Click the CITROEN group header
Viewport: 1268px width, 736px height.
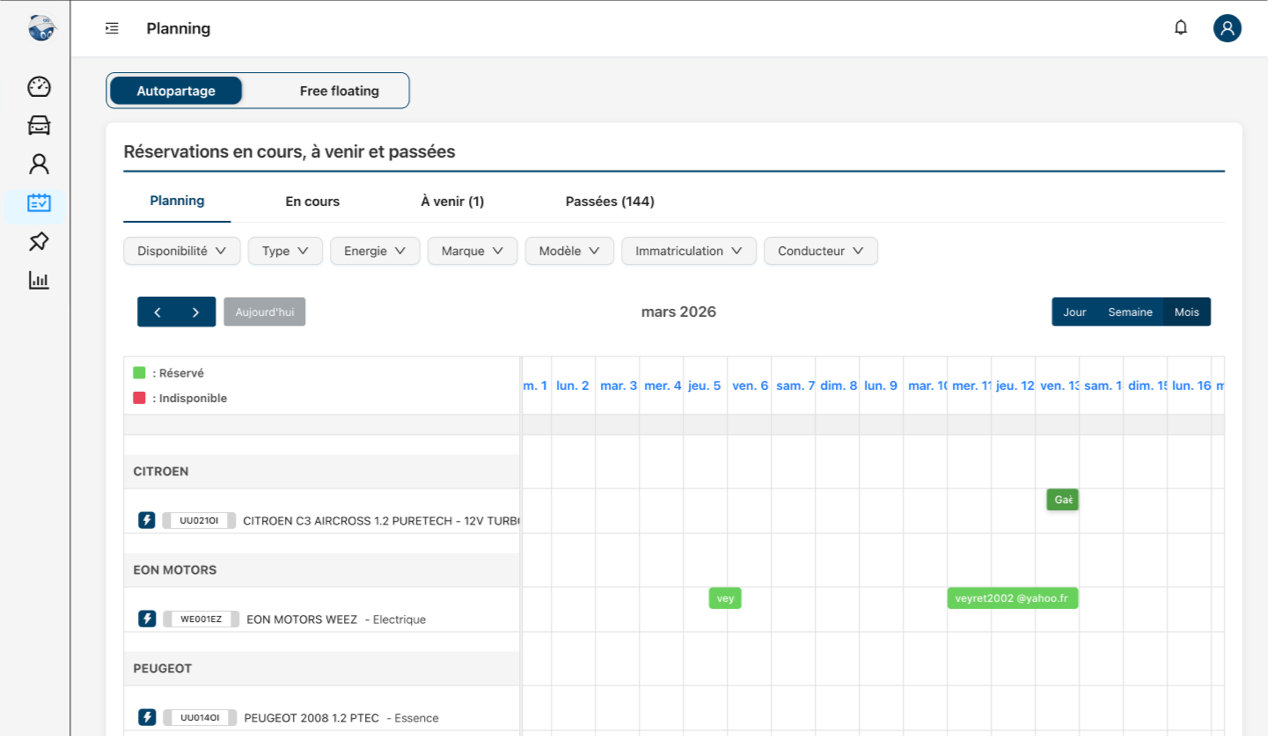click(322, 471)
